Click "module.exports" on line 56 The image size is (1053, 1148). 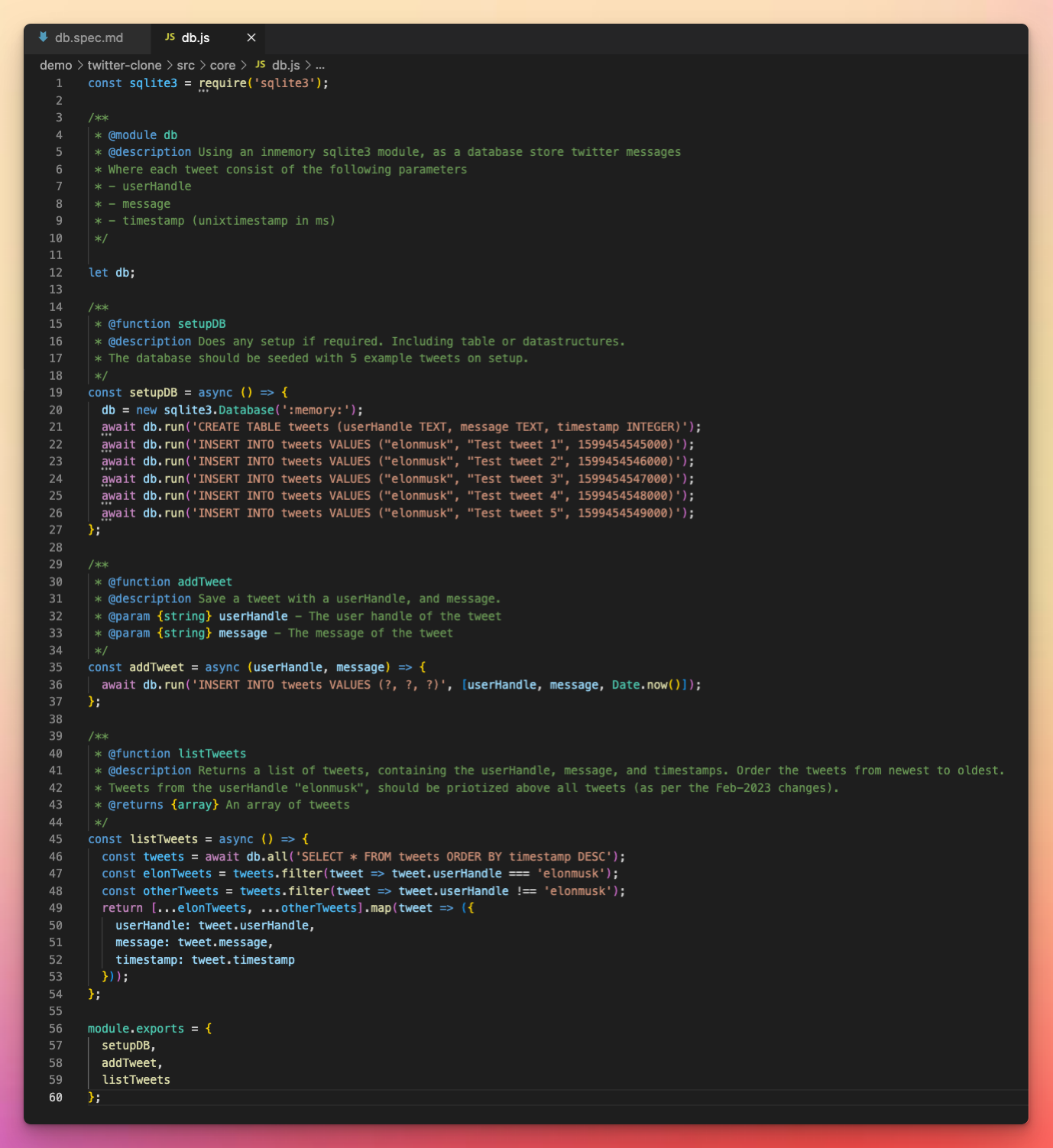[134, 1028]
